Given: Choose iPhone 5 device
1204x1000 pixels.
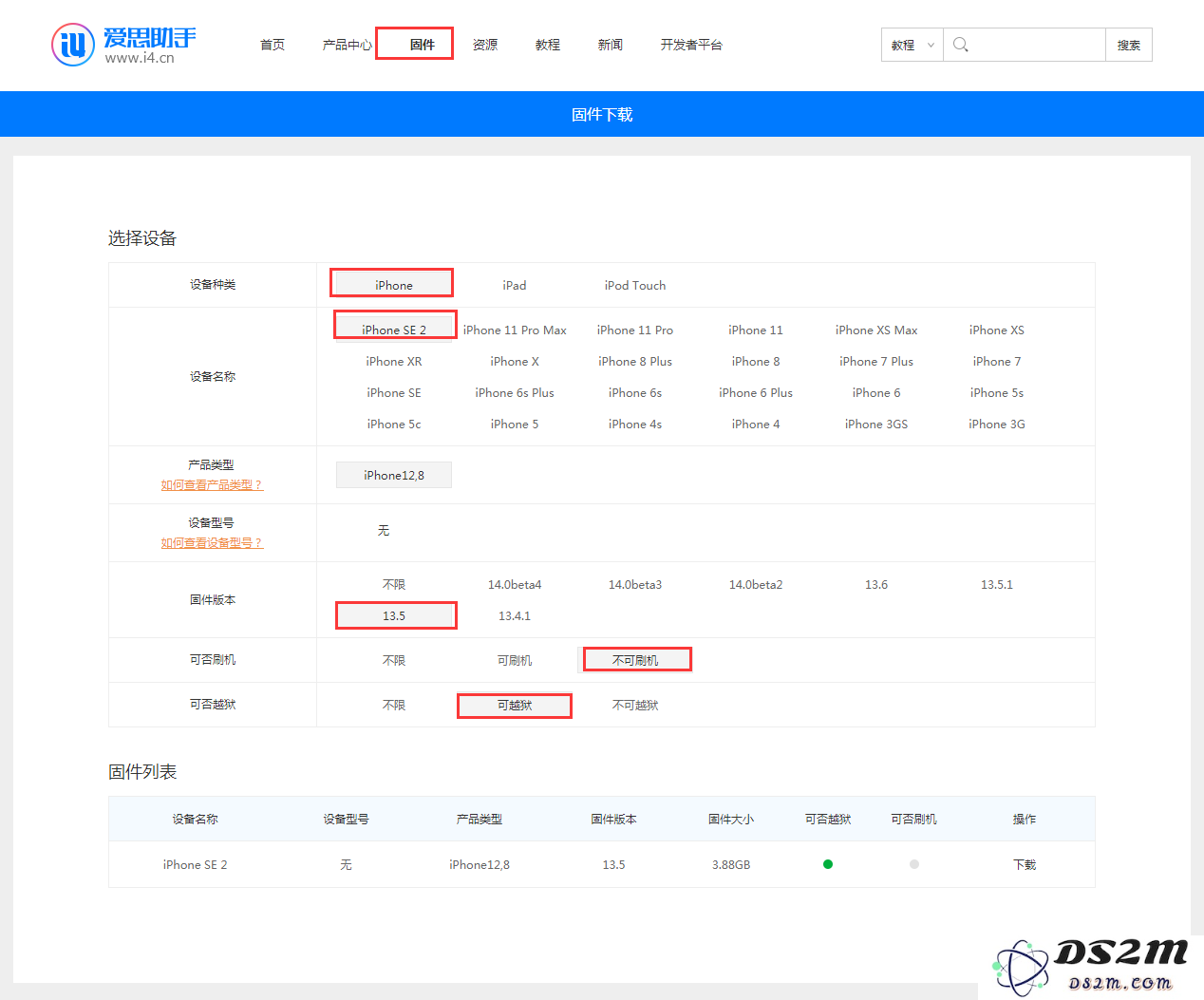Looking at the screenshot, I should coord(515,424).
